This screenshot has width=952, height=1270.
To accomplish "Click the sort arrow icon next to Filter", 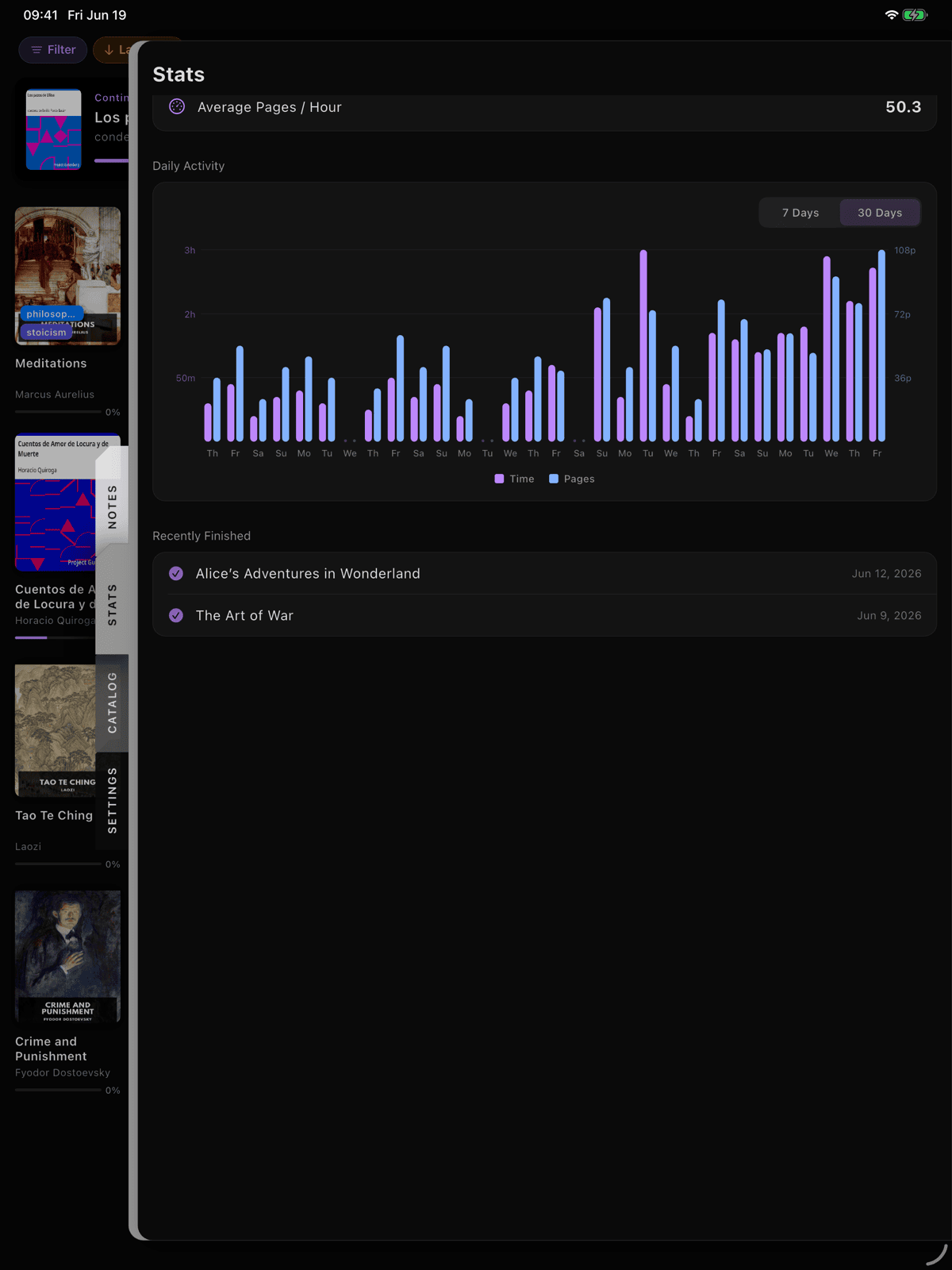I will coord(109,50).
